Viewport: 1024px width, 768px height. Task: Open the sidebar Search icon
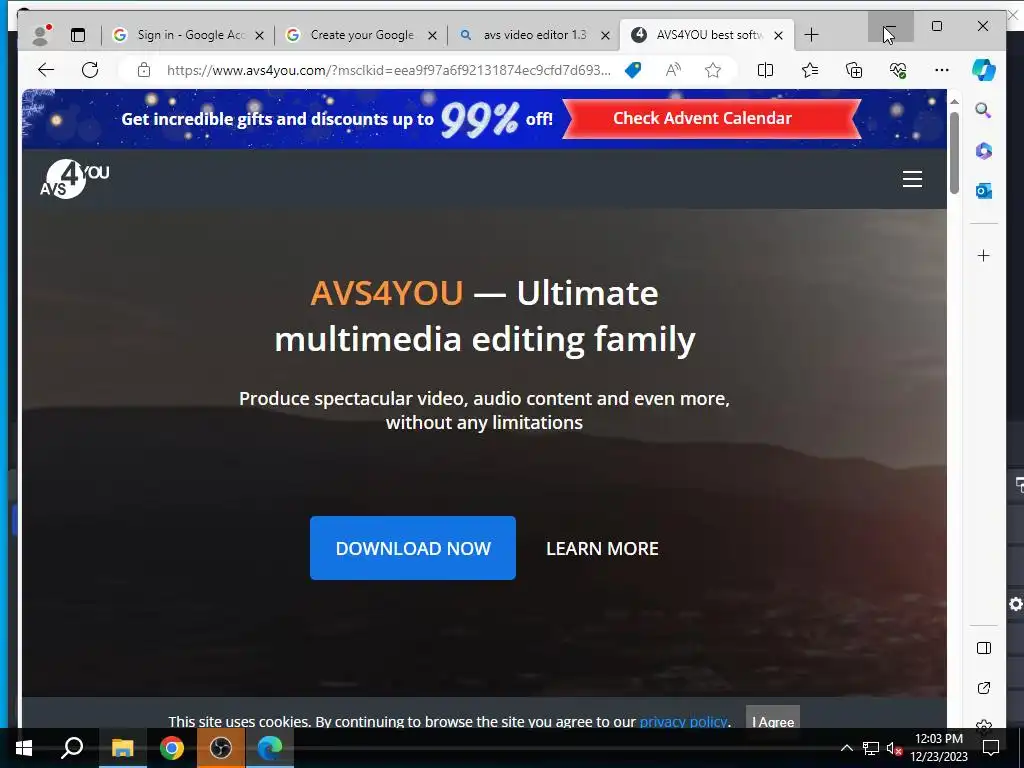[983, 110]
